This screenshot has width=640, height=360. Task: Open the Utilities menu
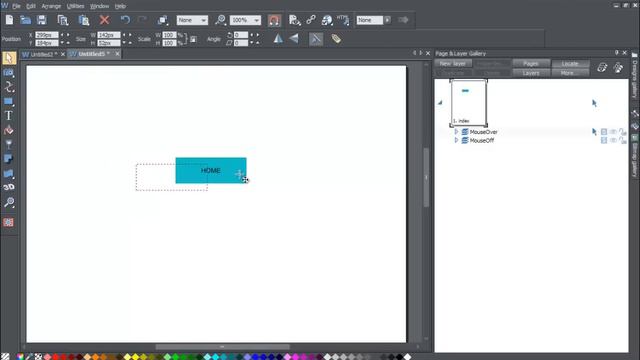click(x=76, y=6)
